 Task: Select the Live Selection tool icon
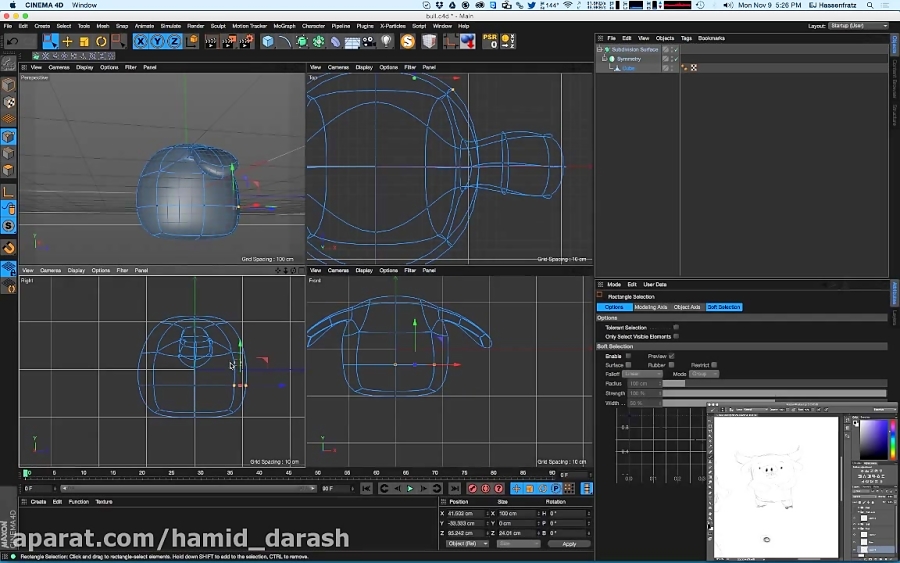[50, 41]
